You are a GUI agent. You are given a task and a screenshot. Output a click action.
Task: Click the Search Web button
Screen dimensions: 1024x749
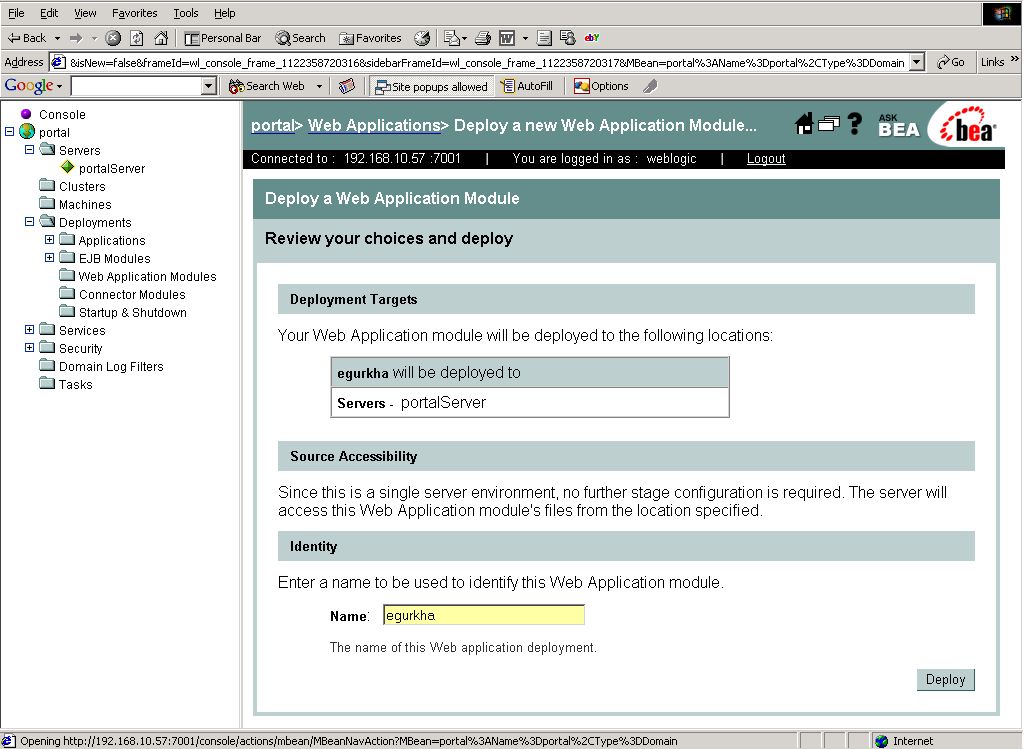(x=266, y=86)
